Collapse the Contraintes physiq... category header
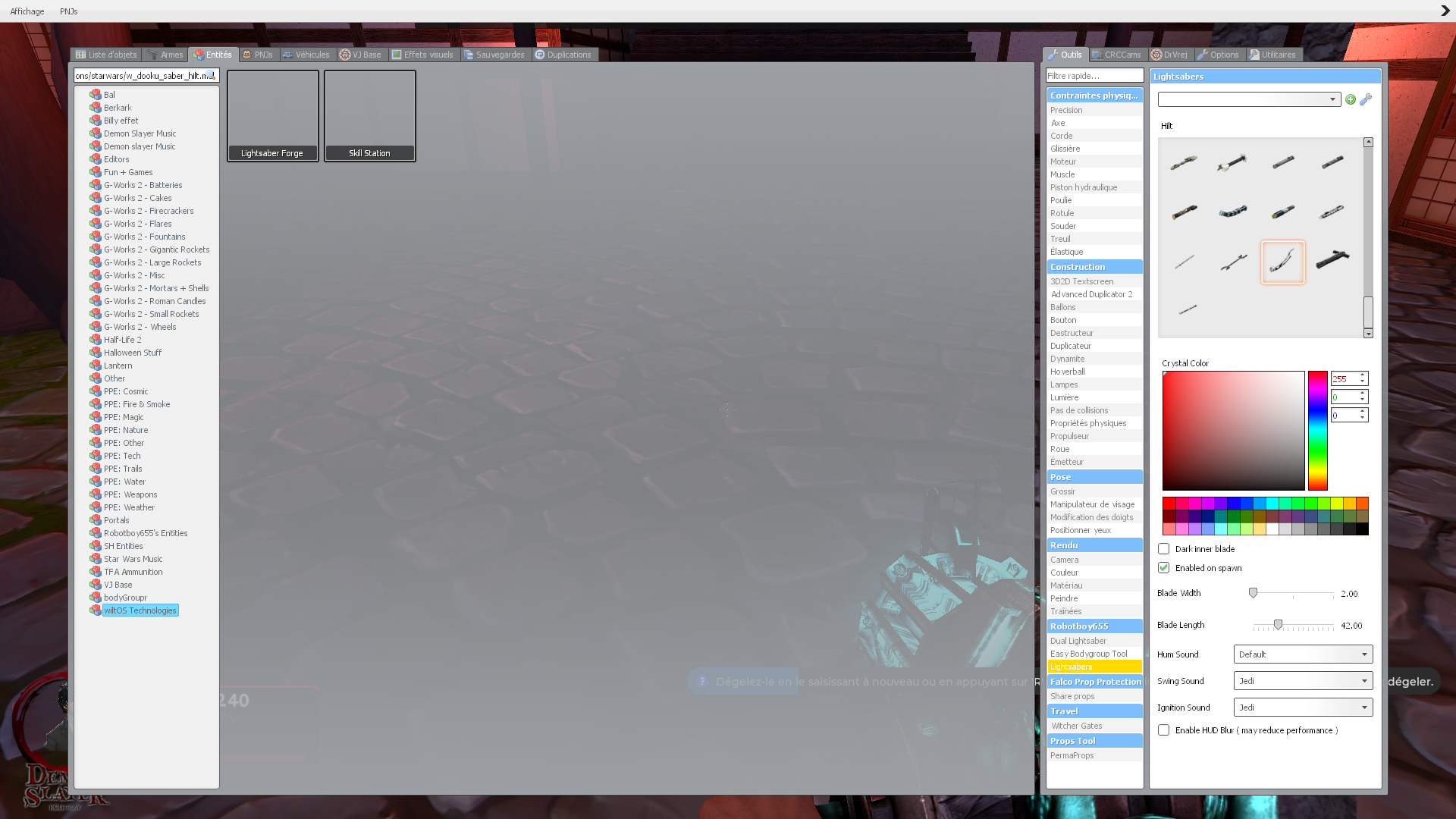This screenshot has height=819, width=1456. [1094, 96]
